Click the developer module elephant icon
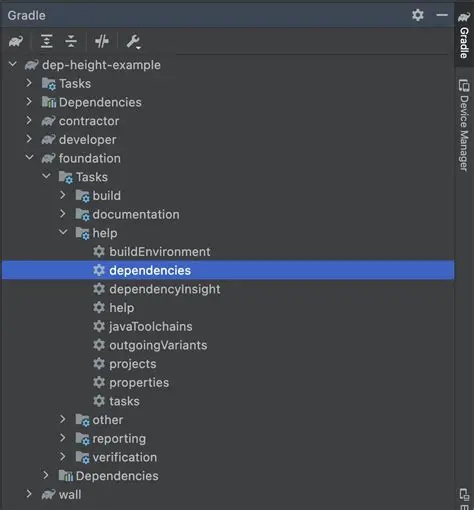Screen dimensions: 474x510 click(x=49, y=139)
